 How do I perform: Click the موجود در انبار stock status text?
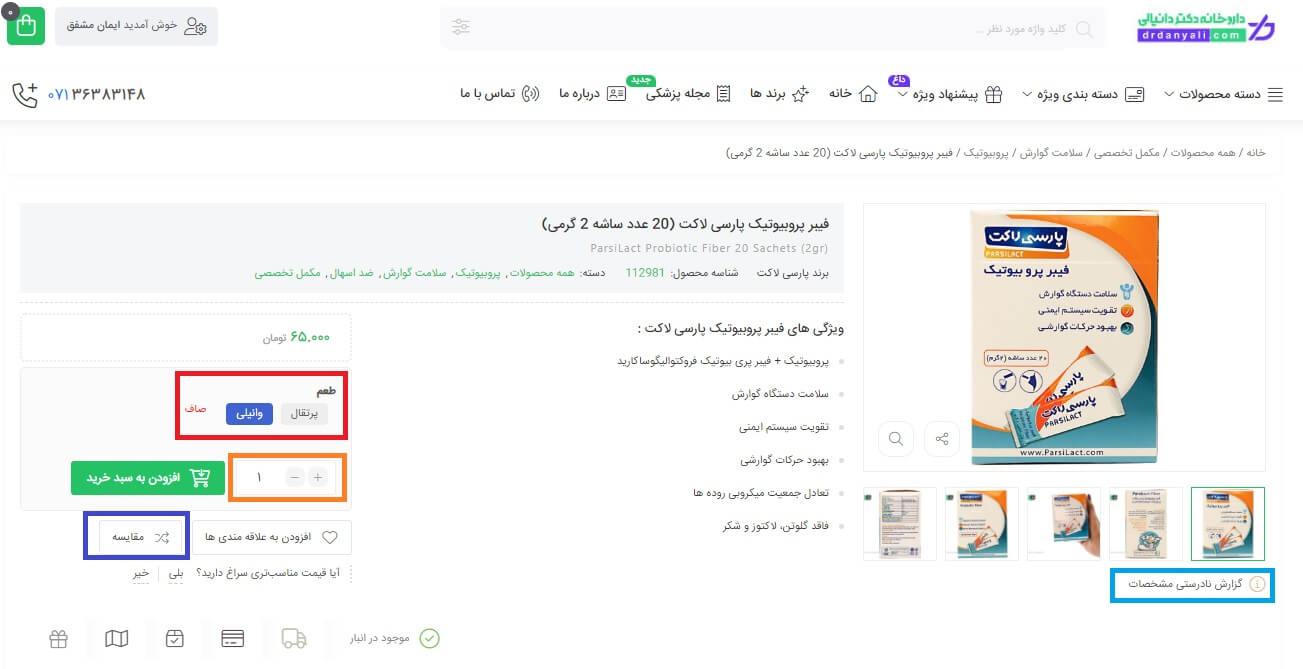tap(380, 638)
